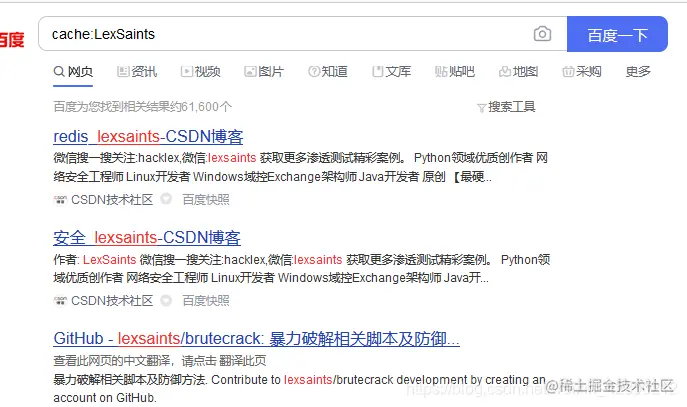Click the camera image-search icon
687x407 pixels.
click(x=542, y=34)
